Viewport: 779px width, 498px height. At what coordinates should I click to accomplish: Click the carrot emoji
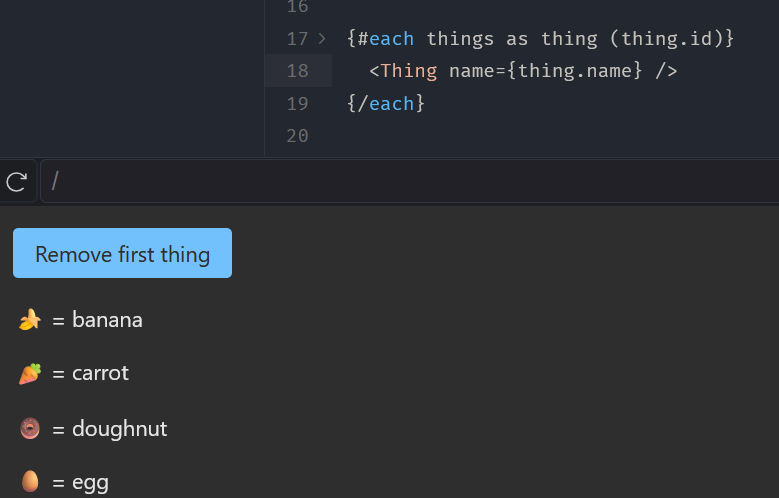30,373
